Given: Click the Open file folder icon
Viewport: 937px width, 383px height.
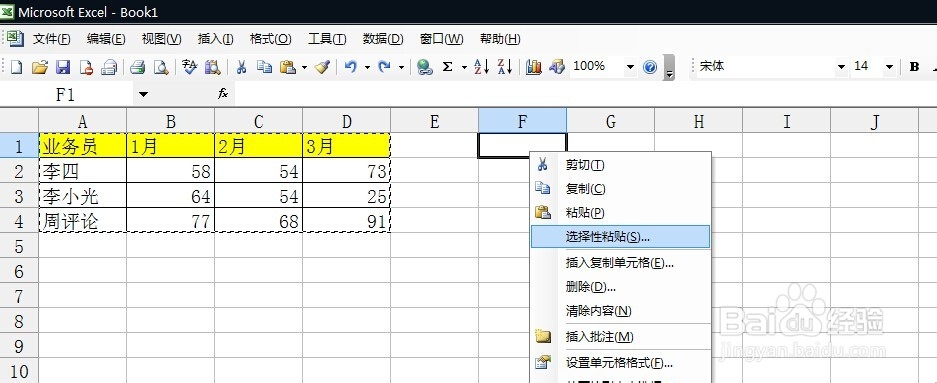Looking at the screenshot, I should pyautogui.click(x=39, y=68).
